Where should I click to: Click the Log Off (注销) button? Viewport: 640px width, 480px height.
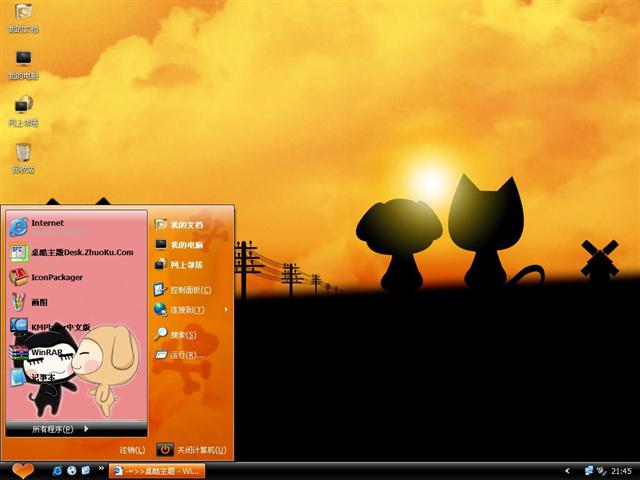[x=132, y=450]
